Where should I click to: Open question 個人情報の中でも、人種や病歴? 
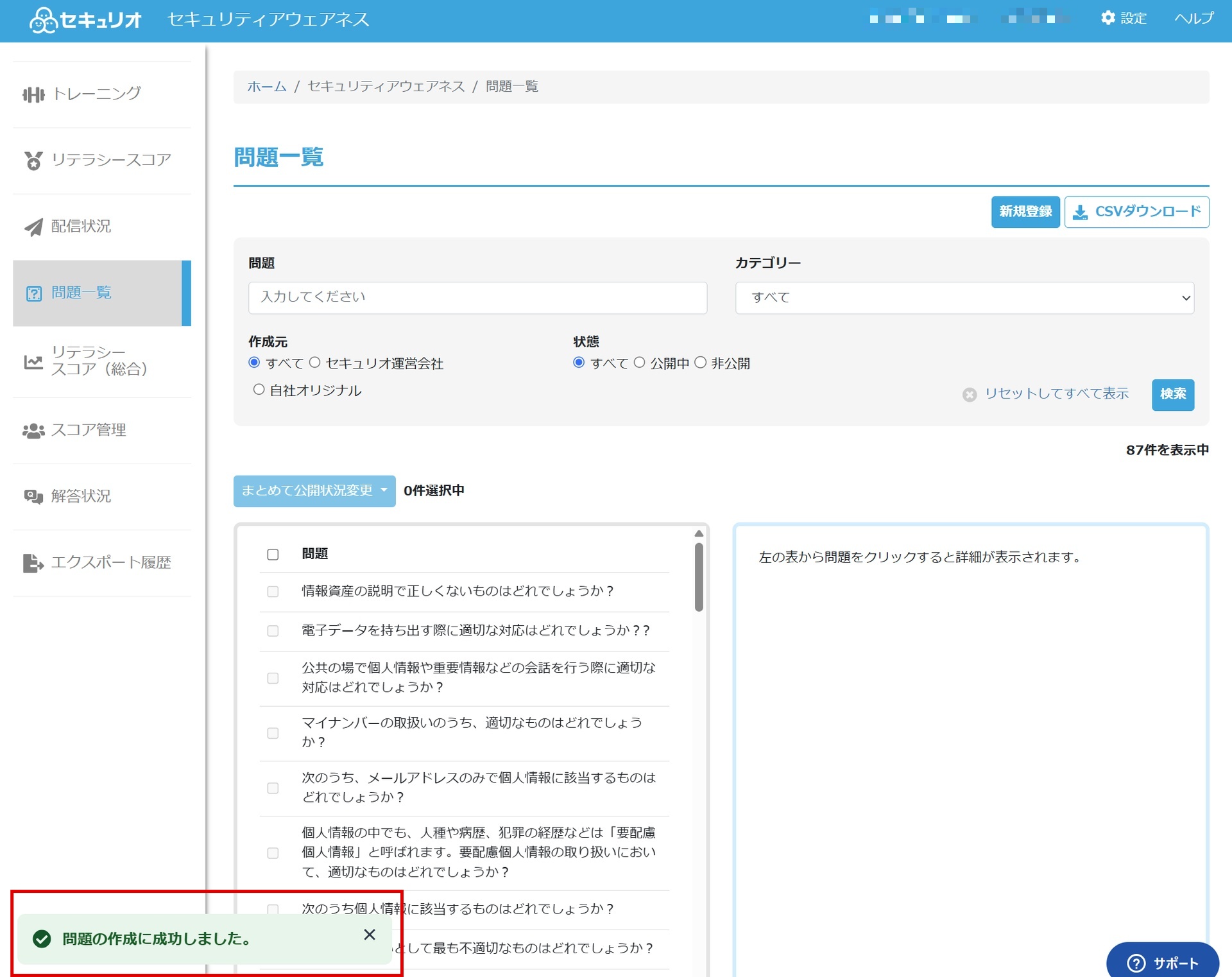point(479,852)
